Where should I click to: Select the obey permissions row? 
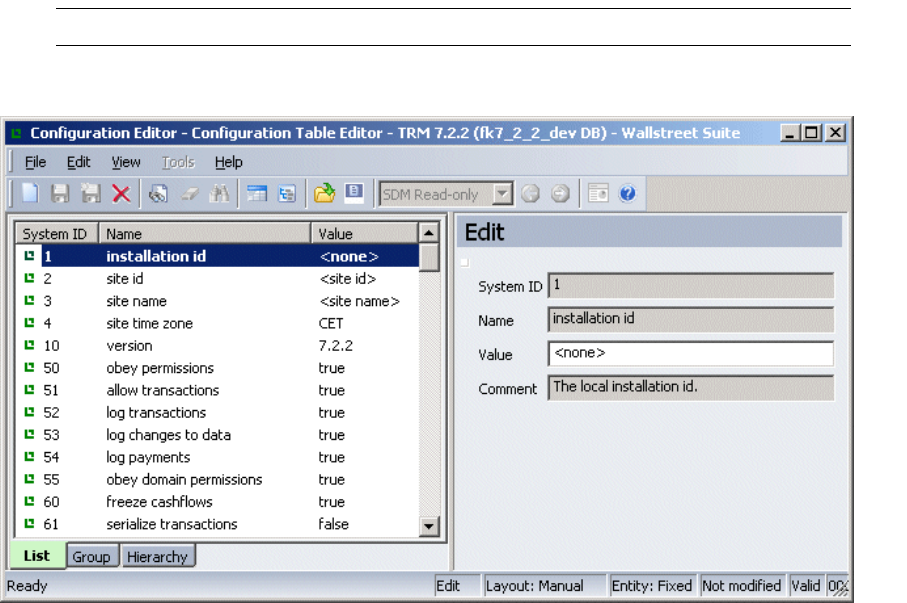pyautogui.click(x=217, y=367)
